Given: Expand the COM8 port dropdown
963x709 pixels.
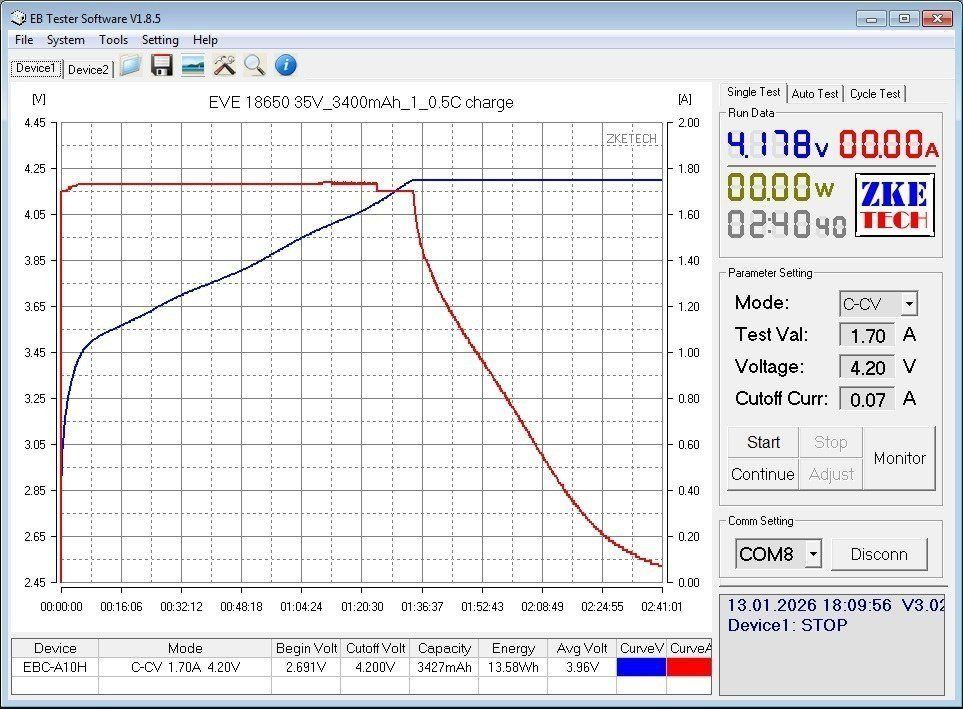Looking at the screenshot, I should tap(814, 553).
